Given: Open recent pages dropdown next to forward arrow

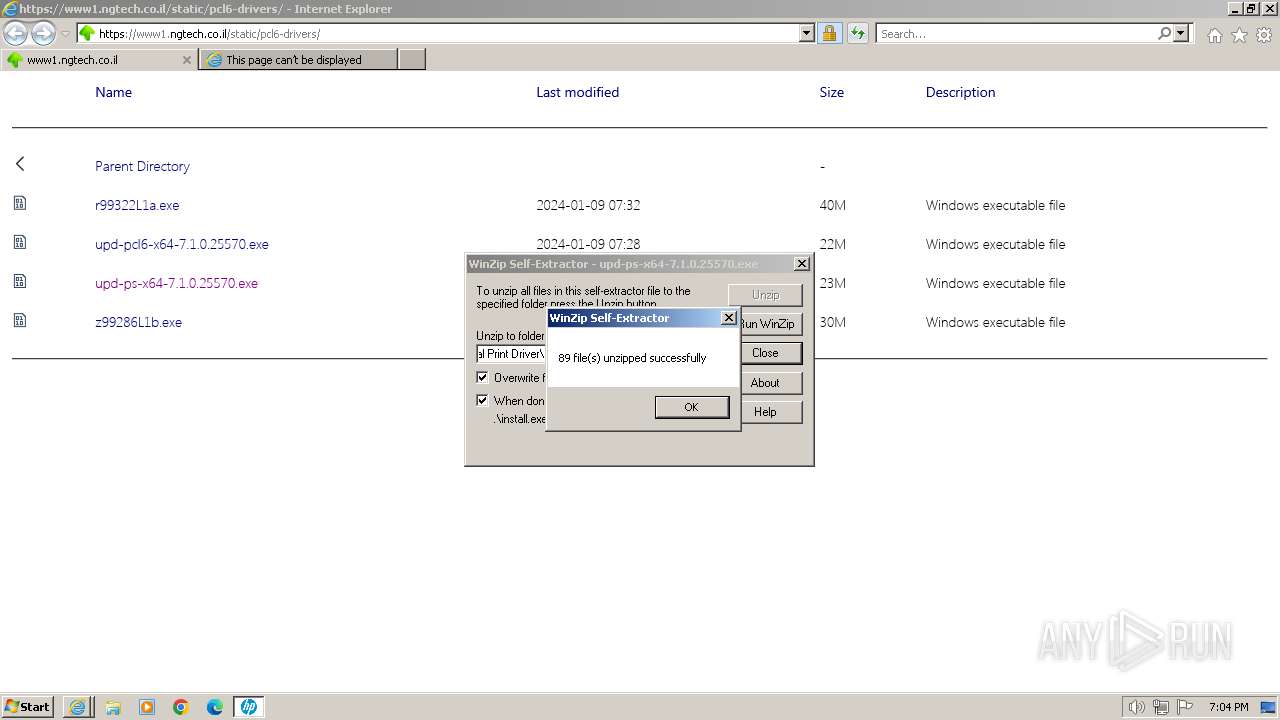Looking at the screenshot, I should [65, 34].
